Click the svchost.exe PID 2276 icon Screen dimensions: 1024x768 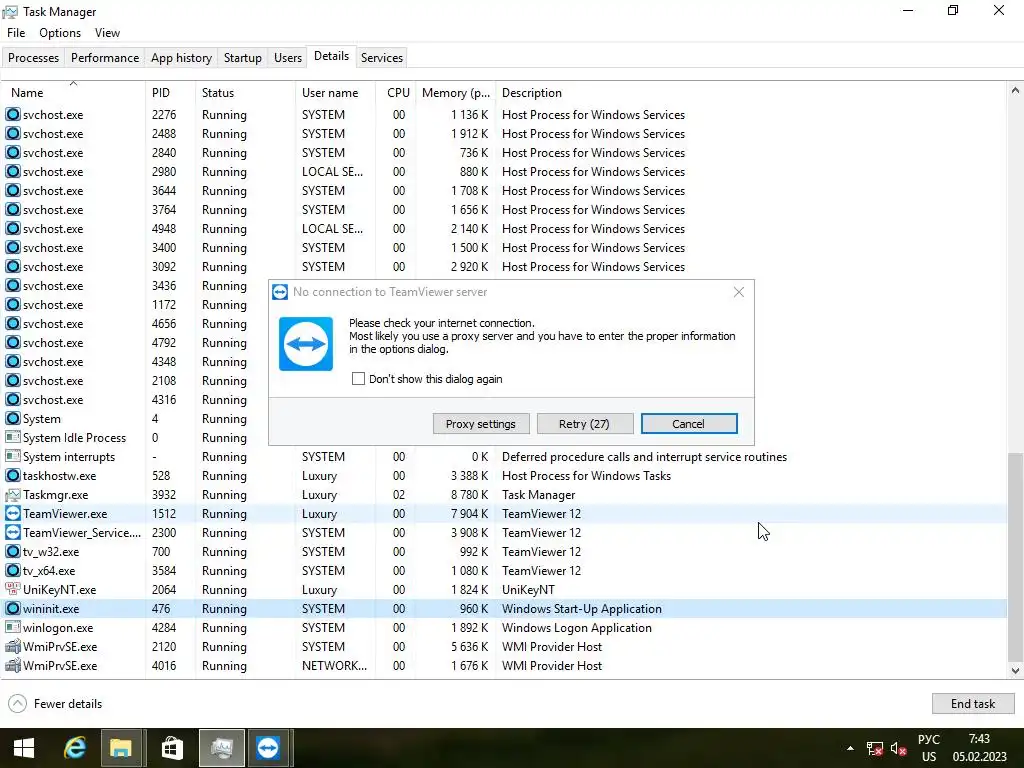[12, 114]
